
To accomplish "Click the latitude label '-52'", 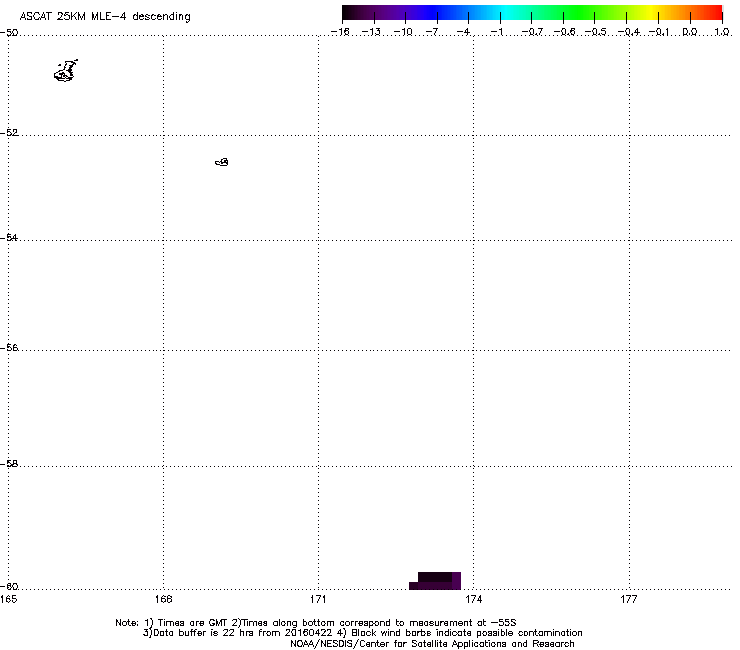I will 9,133.
